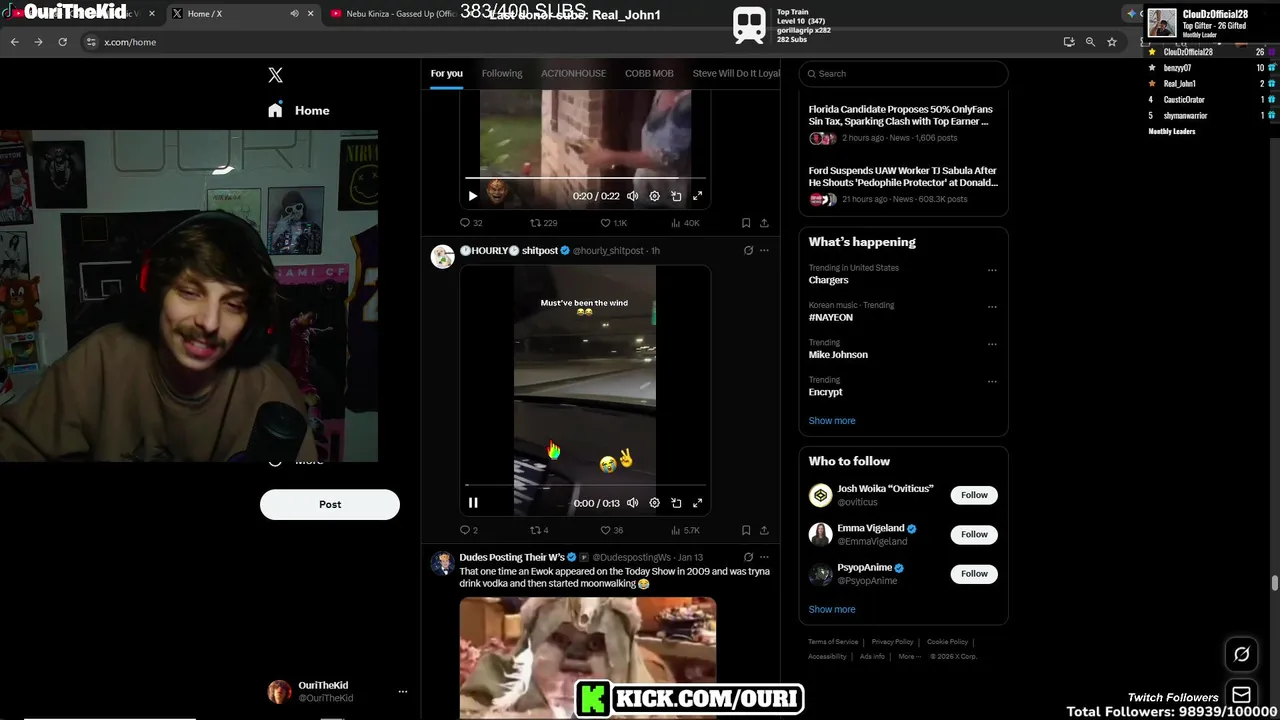This screenshot has height=720, width=1280.
Task: Pause the HOURLY shitpost video
Action: [x=473, y=503]
